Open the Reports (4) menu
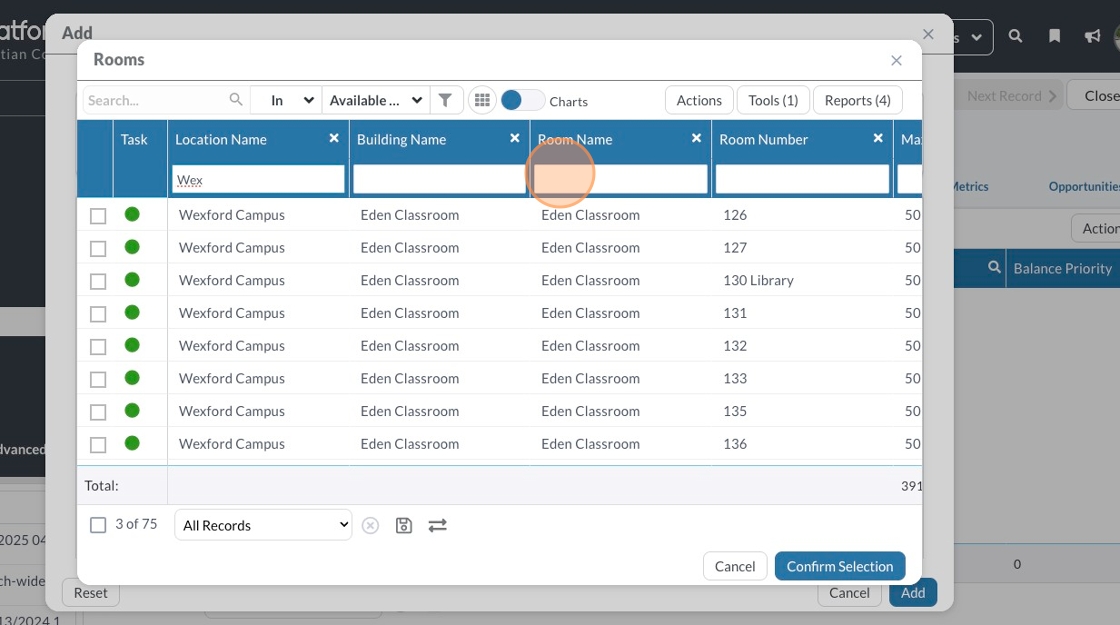The image size is (1120, 625). click(857, 100)
